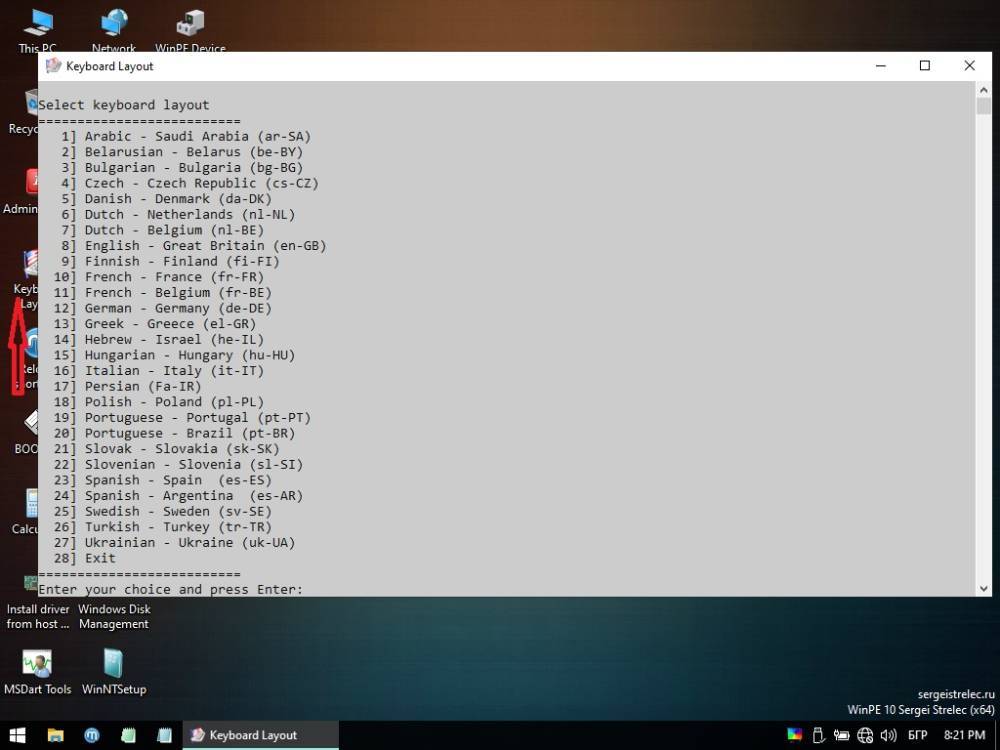This screenshot has width=1000, height=750.
Task: Minimize the Keyboard Layout window
Action: pyautogui.click(x=881, y=66)
